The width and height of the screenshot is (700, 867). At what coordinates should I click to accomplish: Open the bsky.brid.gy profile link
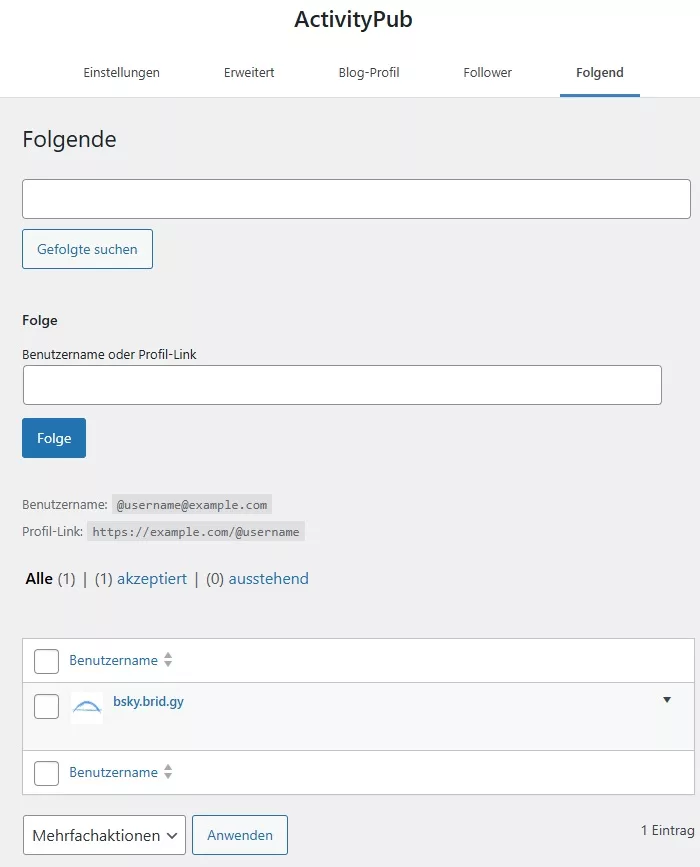(x=148, y=701)
